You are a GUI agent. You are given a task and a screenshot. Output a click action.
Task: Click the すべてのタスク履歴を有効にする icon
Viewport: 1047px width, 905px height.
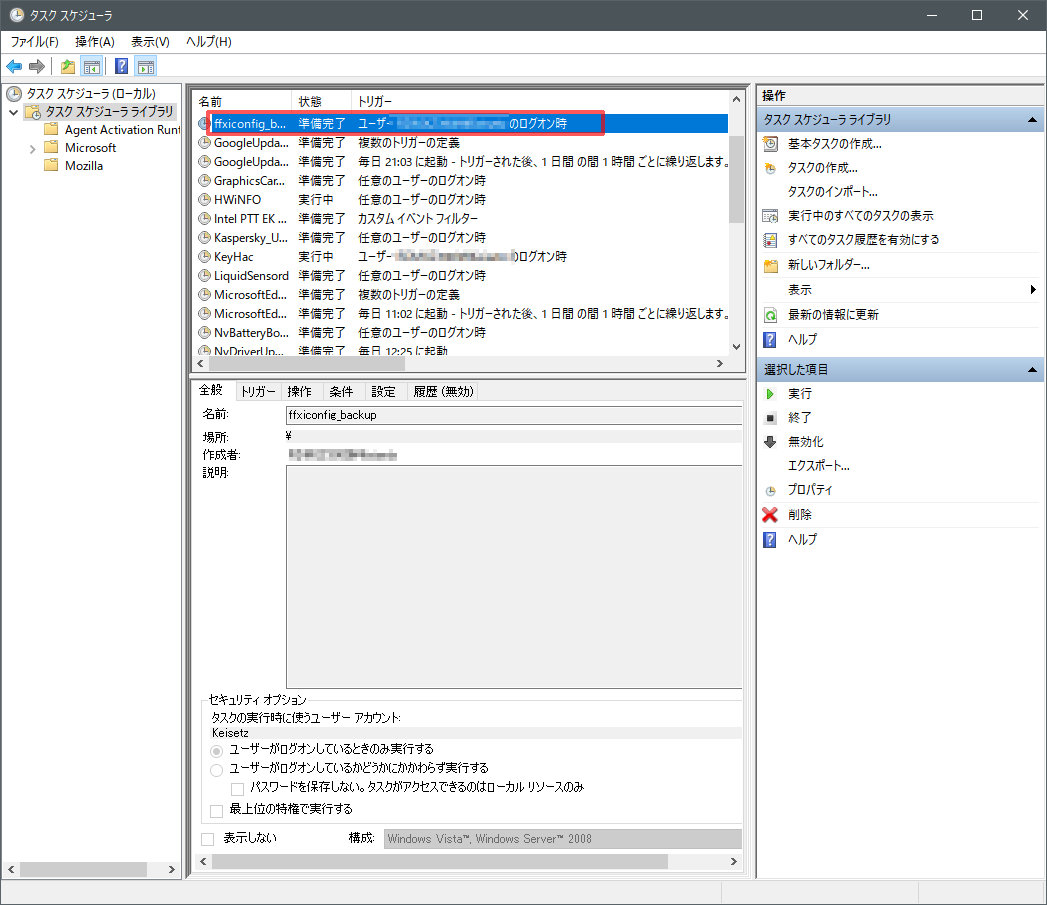(x=770, y=240)
